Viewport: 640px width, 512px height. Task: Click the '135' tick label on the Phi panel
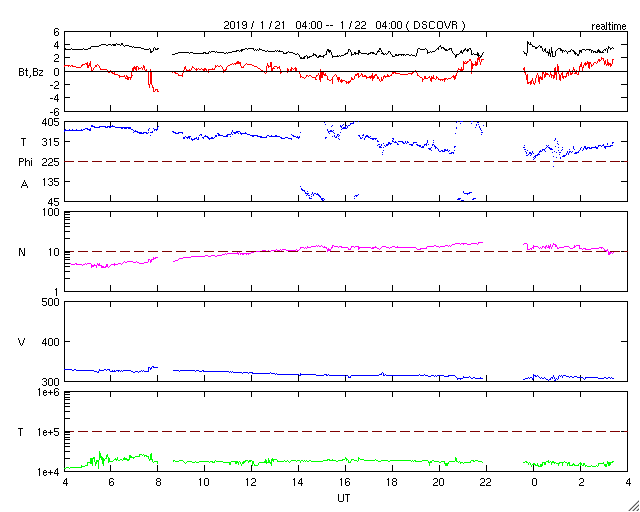tap(51, 182)
